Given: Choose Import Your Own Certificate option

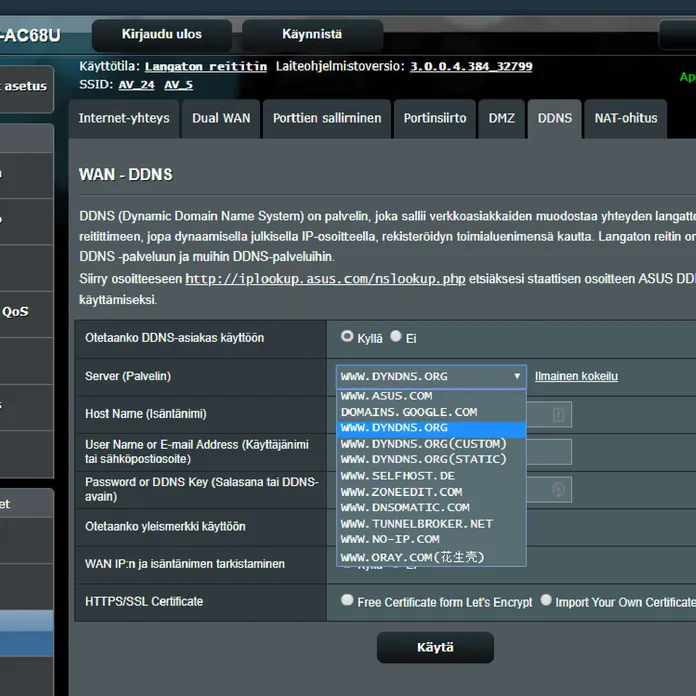Looking at the screenshot, I should pyautogui.click(x=546, y=601).
